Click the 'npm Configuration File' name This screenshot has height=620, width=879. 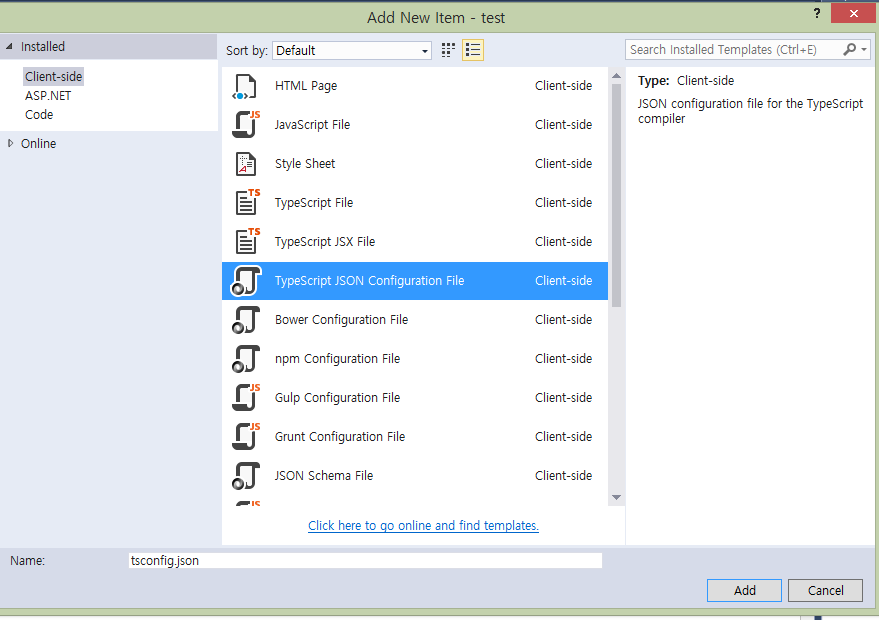337,359
